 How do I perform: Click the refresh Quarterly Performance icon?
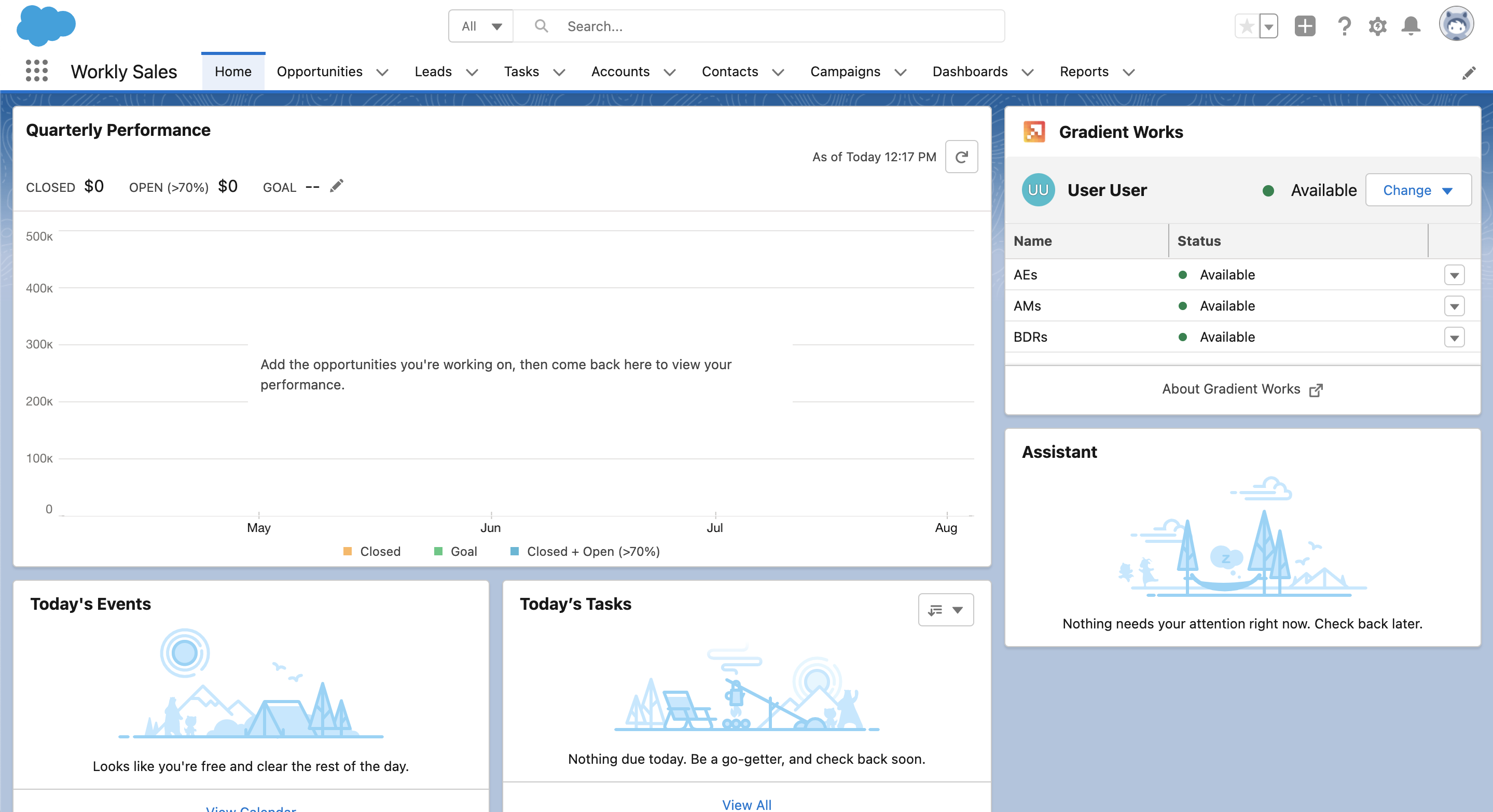point(961,157)
